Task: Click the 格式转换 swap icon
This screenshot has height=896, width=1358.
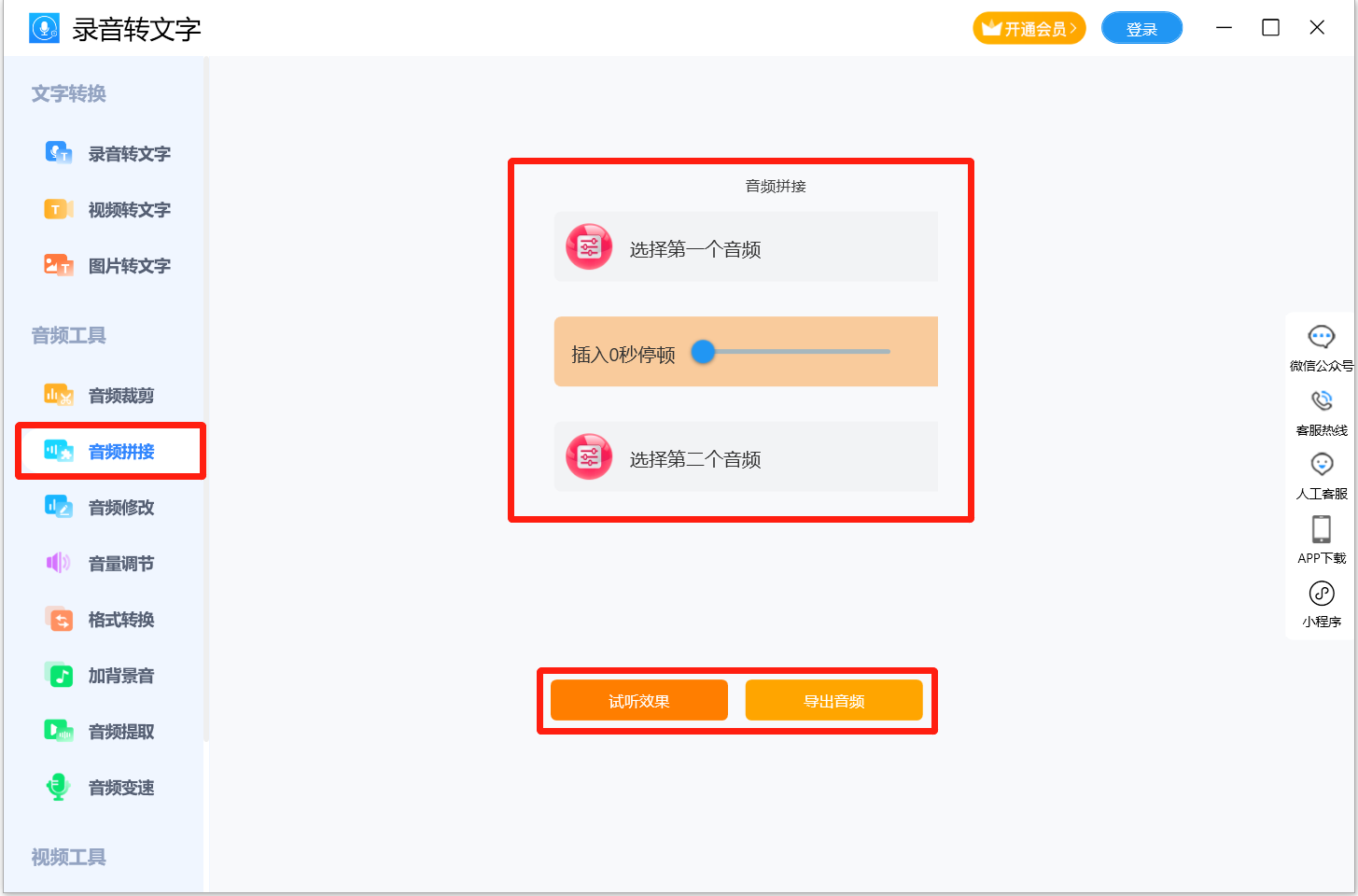Action: (59, 619)
